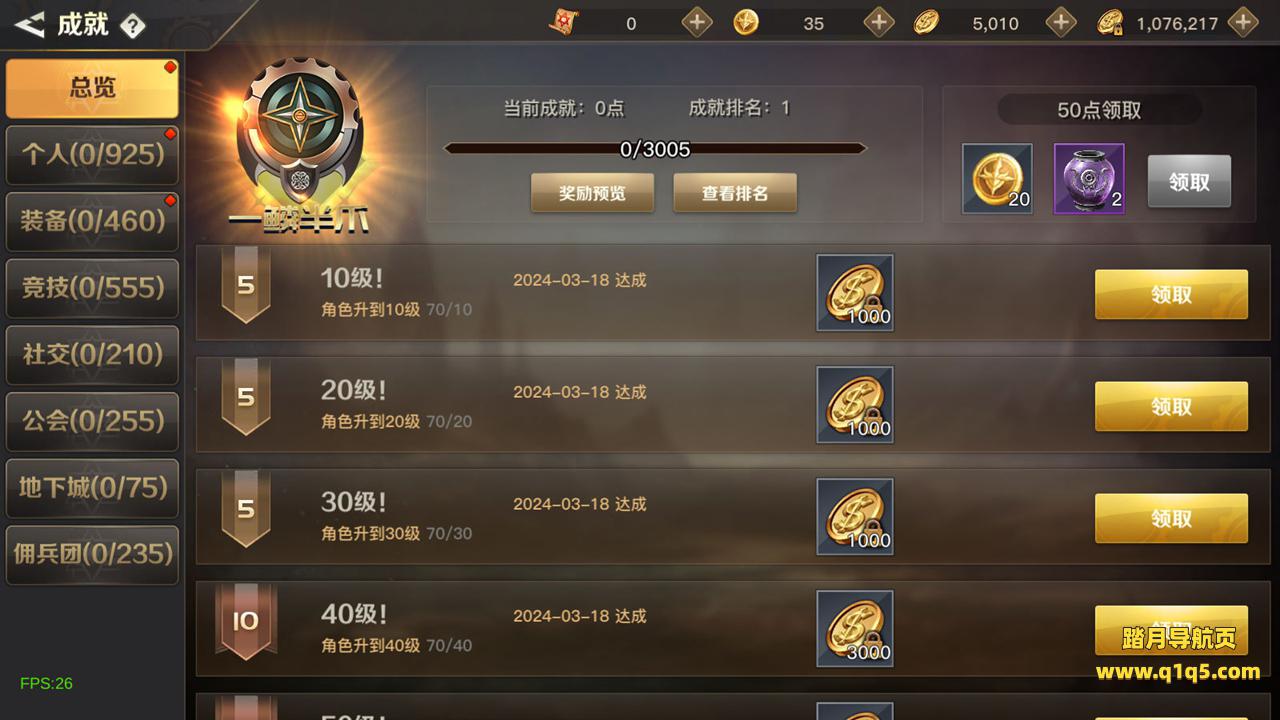
Task: Add scroll currency with plus button
Action: [697, 22]
